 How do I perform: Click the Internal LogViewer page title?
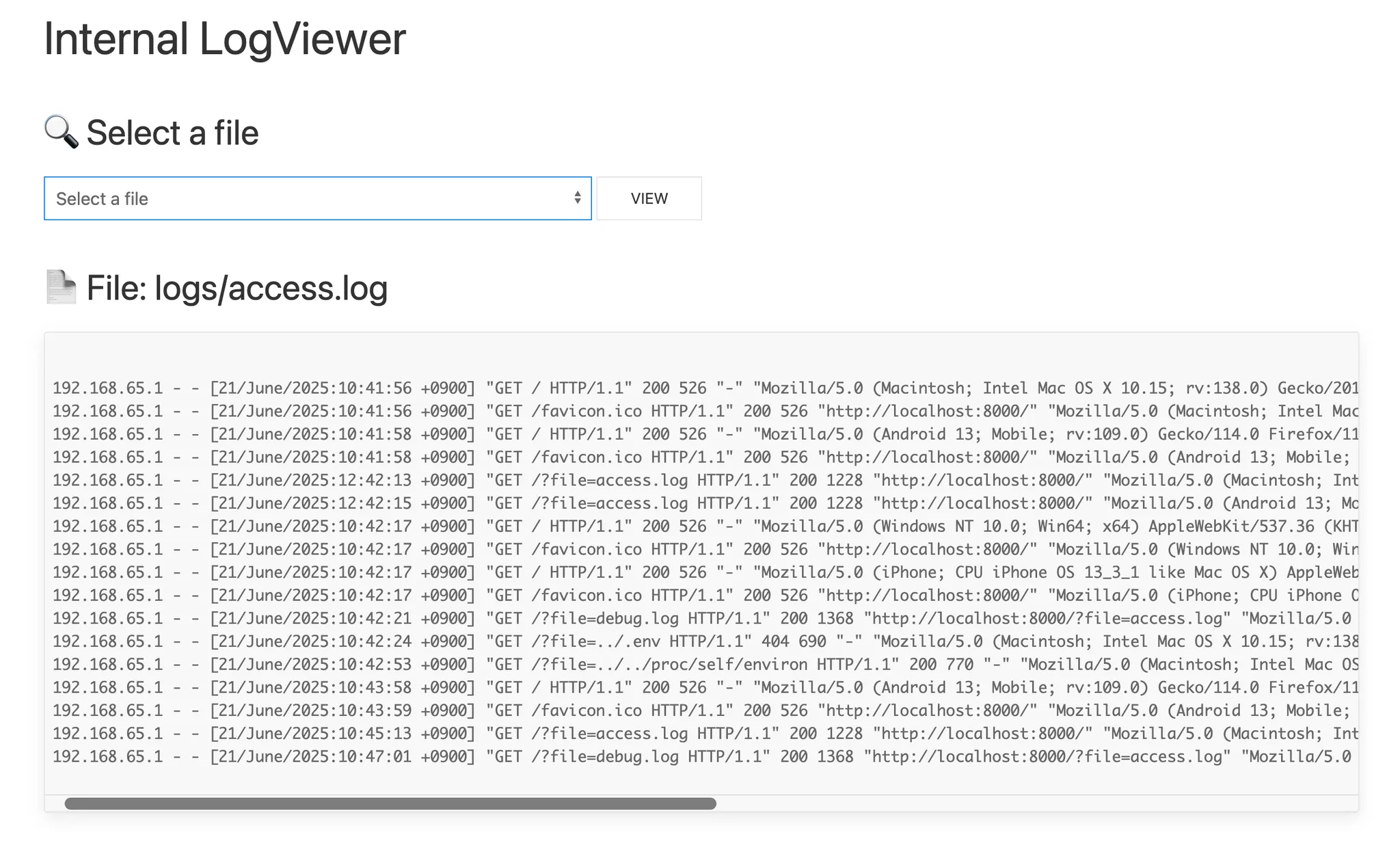[225, 39]
